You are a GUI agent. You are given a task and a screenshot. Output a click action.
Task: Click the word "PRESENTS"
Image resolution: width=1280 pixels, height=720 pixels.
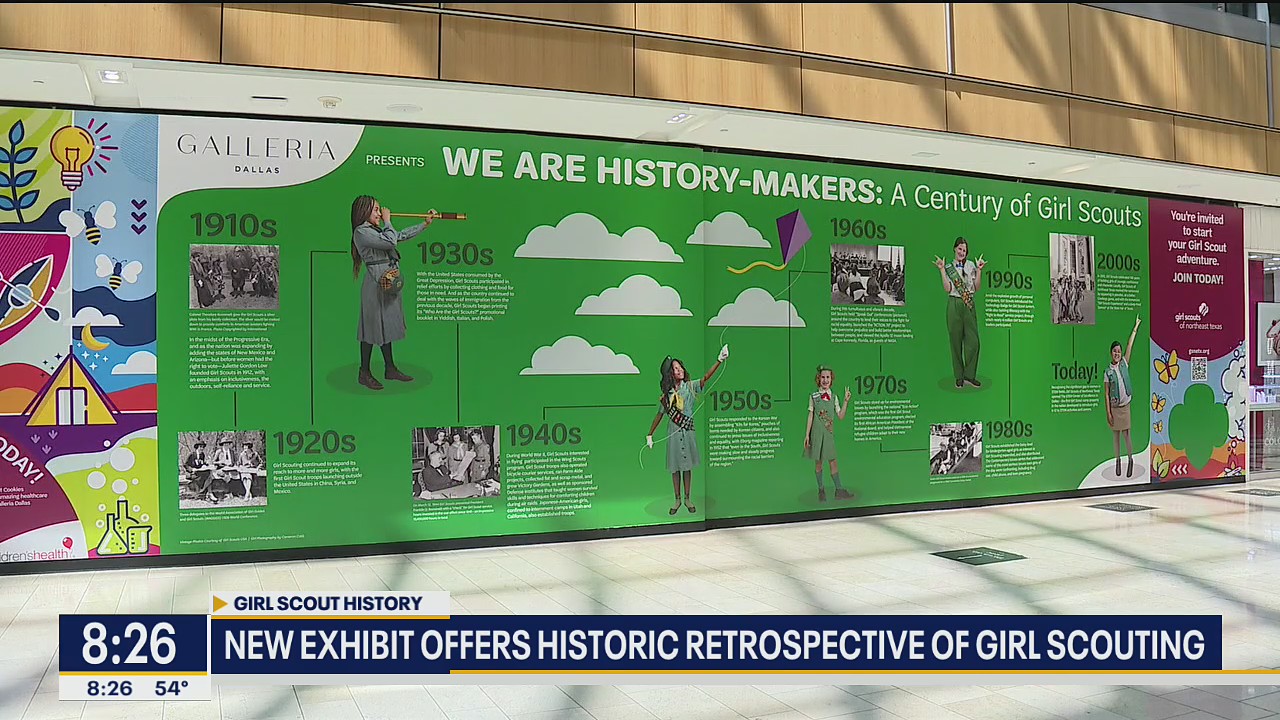pyautogui.click(x=395, y=161)
